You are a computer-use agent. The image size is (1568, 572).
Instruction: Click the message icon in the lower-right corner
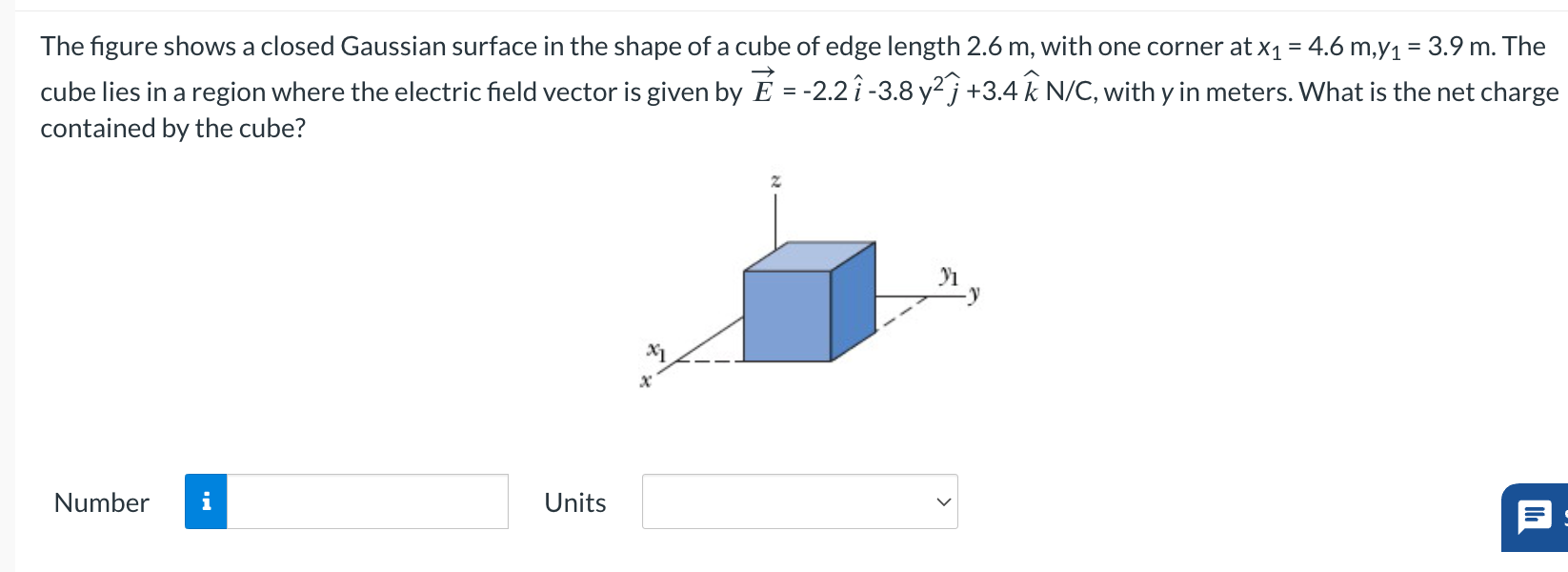[x=1536, y=517]
